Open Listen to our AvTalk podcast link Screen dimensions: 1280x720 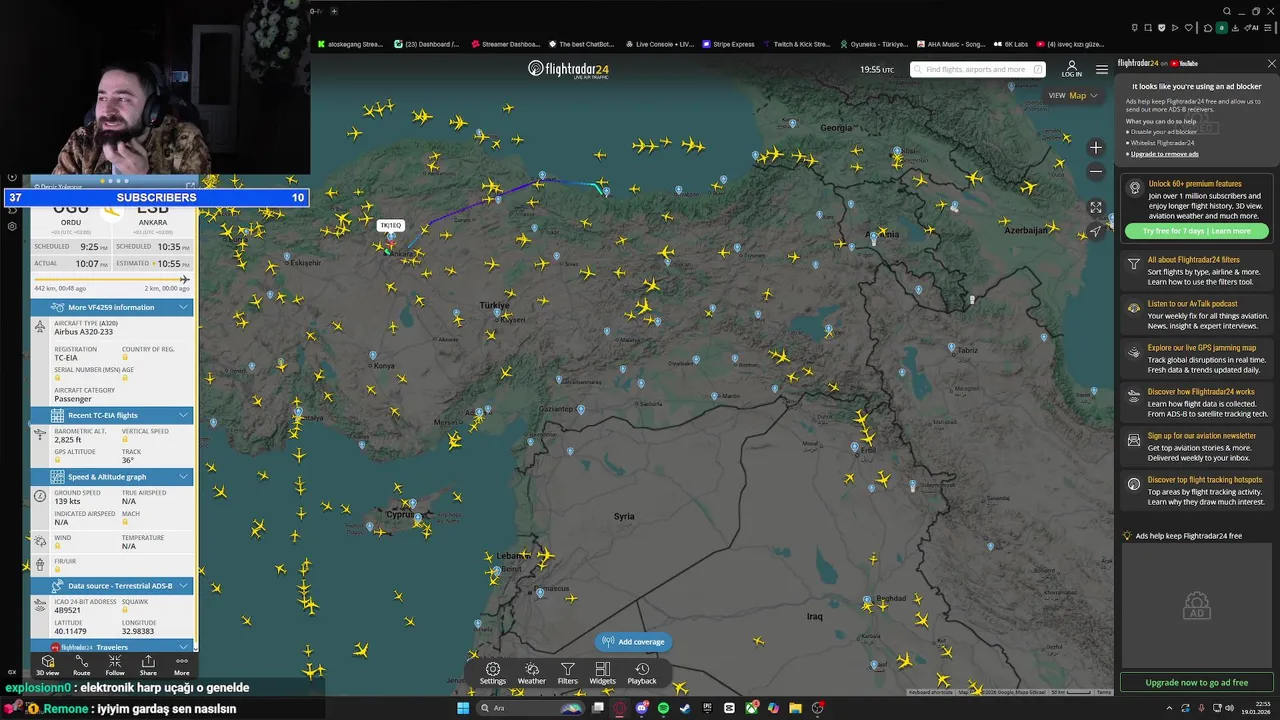(x=1192, y=304)
